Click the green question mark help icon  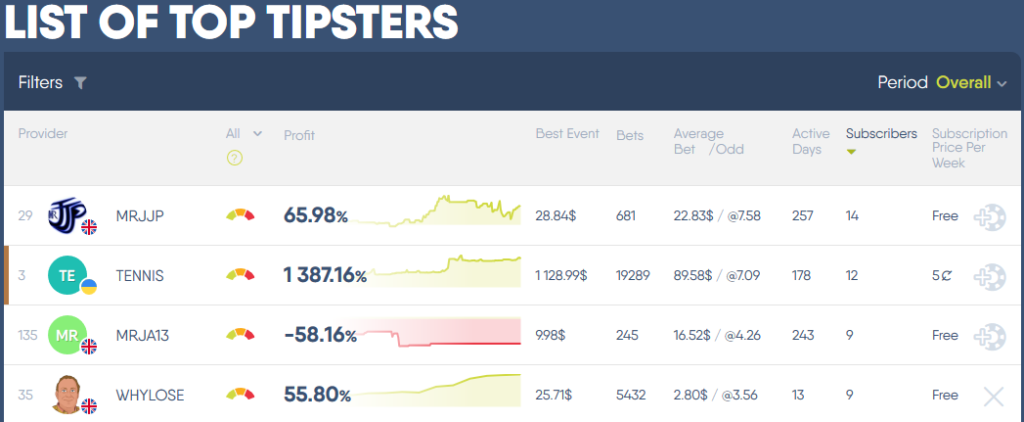click(235, 157)
